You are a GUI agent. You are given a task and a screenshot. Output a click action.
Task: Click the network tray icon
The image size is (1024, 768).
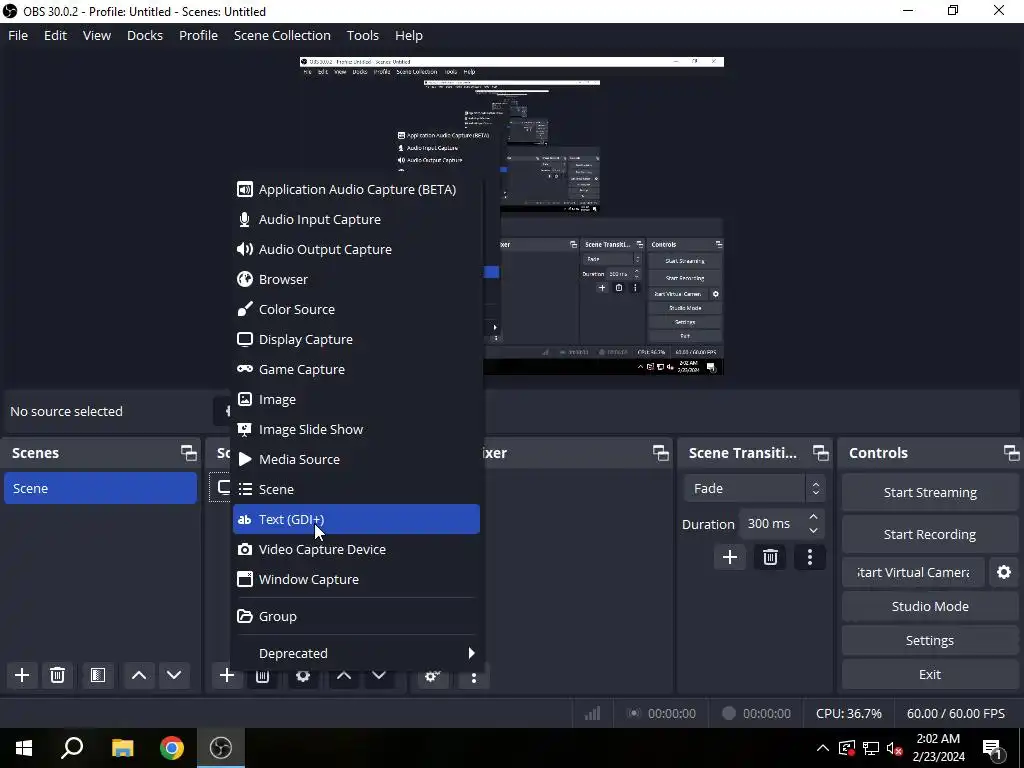871,748
